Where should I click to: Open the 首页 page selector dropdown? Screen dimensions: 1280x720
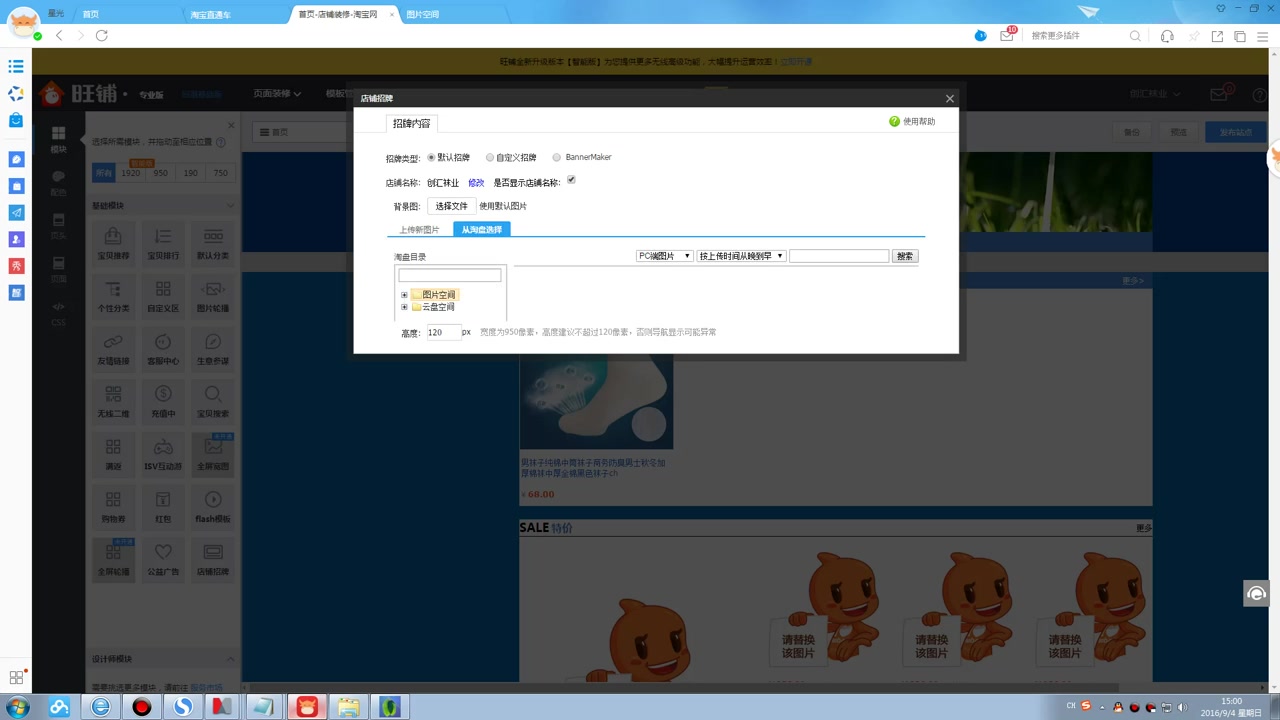[300, 132]
